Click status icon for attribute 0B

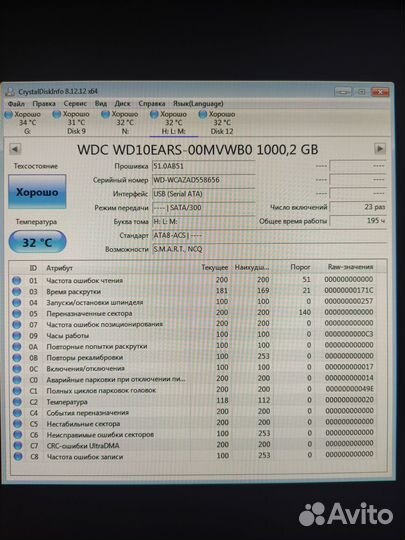pos(17,358)
